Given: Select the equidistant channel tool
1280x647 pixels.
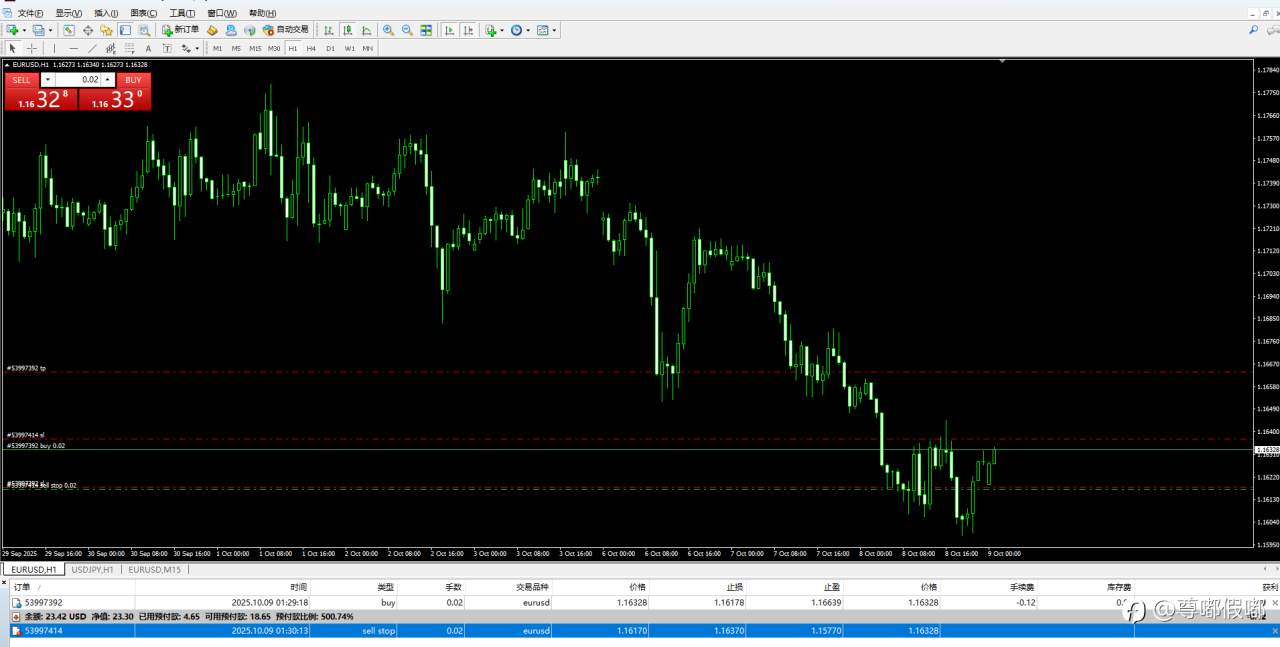Looking at the screenshot, I should pyautogui.click(x=110, y=48).
